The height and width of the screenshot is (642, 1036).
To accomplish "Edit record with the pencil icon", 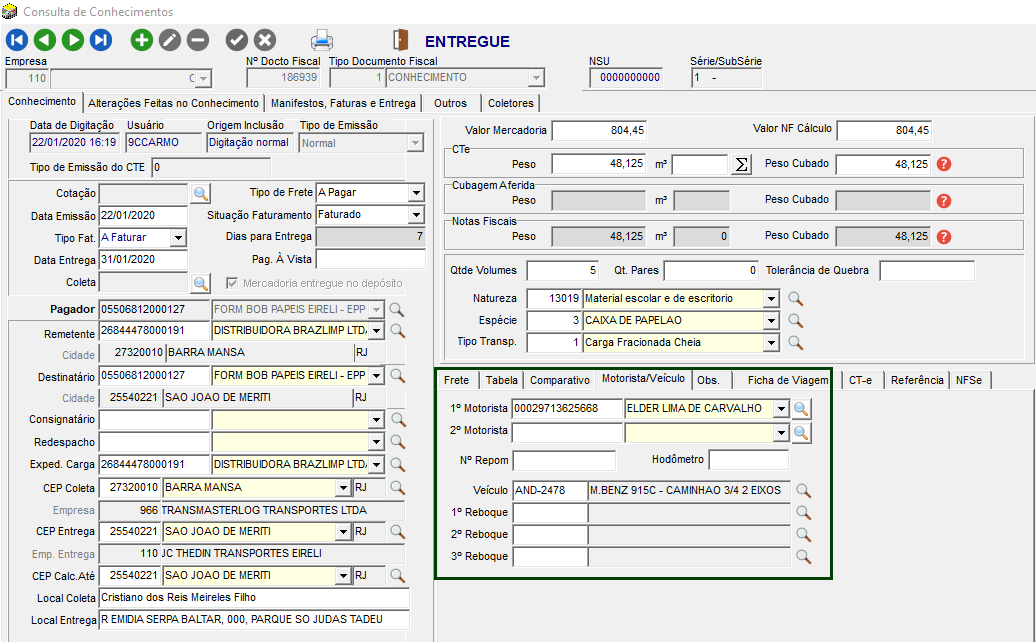I will 170,40.
